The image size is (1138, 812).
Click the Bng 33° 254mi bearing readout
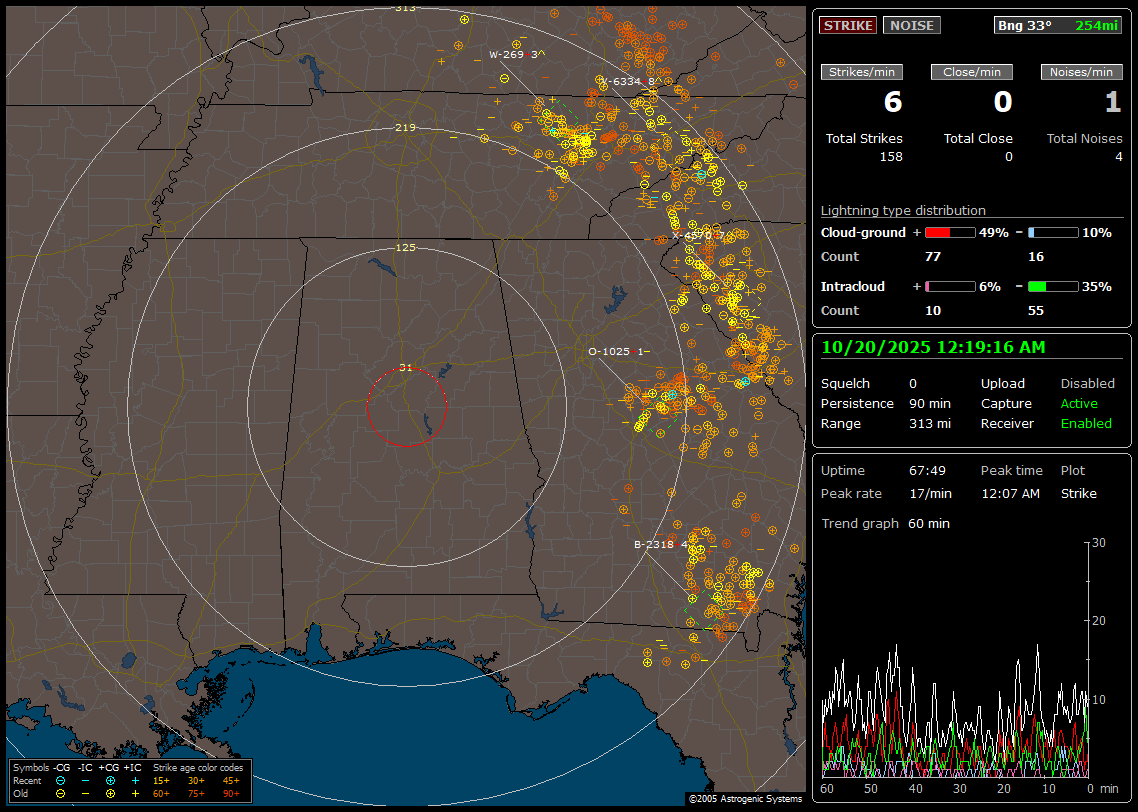click(x=1057, y=25)
